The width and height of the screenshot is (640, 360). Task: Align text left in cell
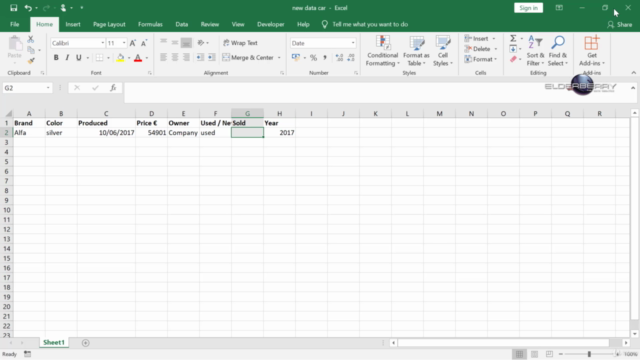[163, 58]
